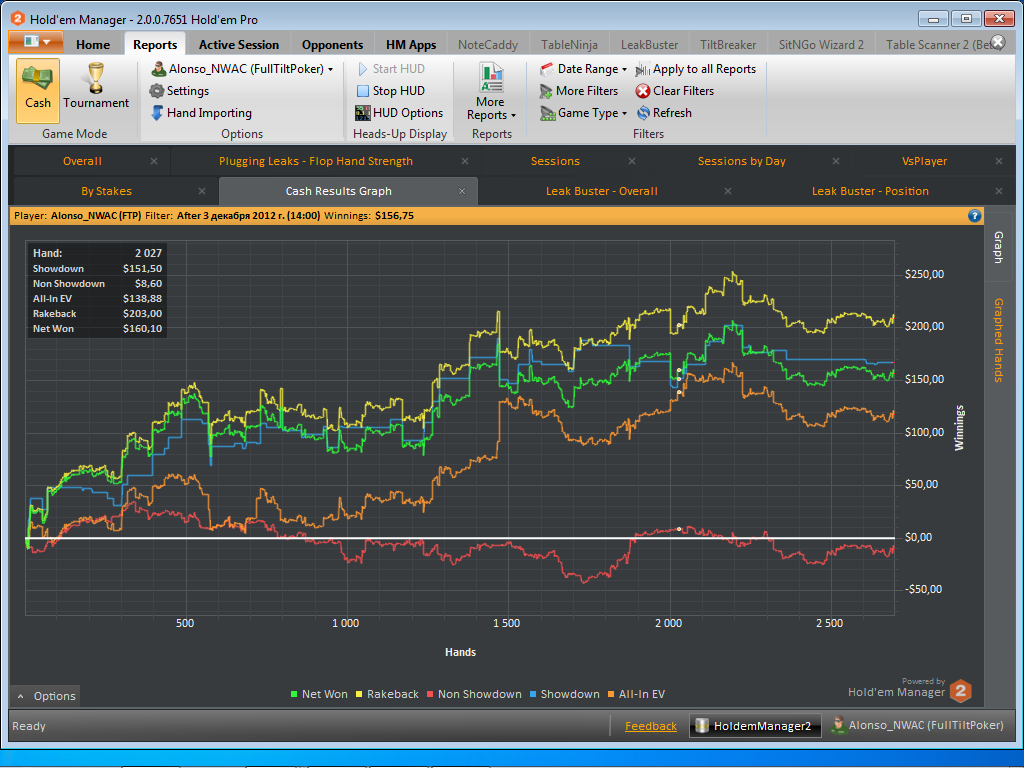Screen dimensions: 1024x768
Task: Toggle the Net Won legend series
Action: [319, 694]
